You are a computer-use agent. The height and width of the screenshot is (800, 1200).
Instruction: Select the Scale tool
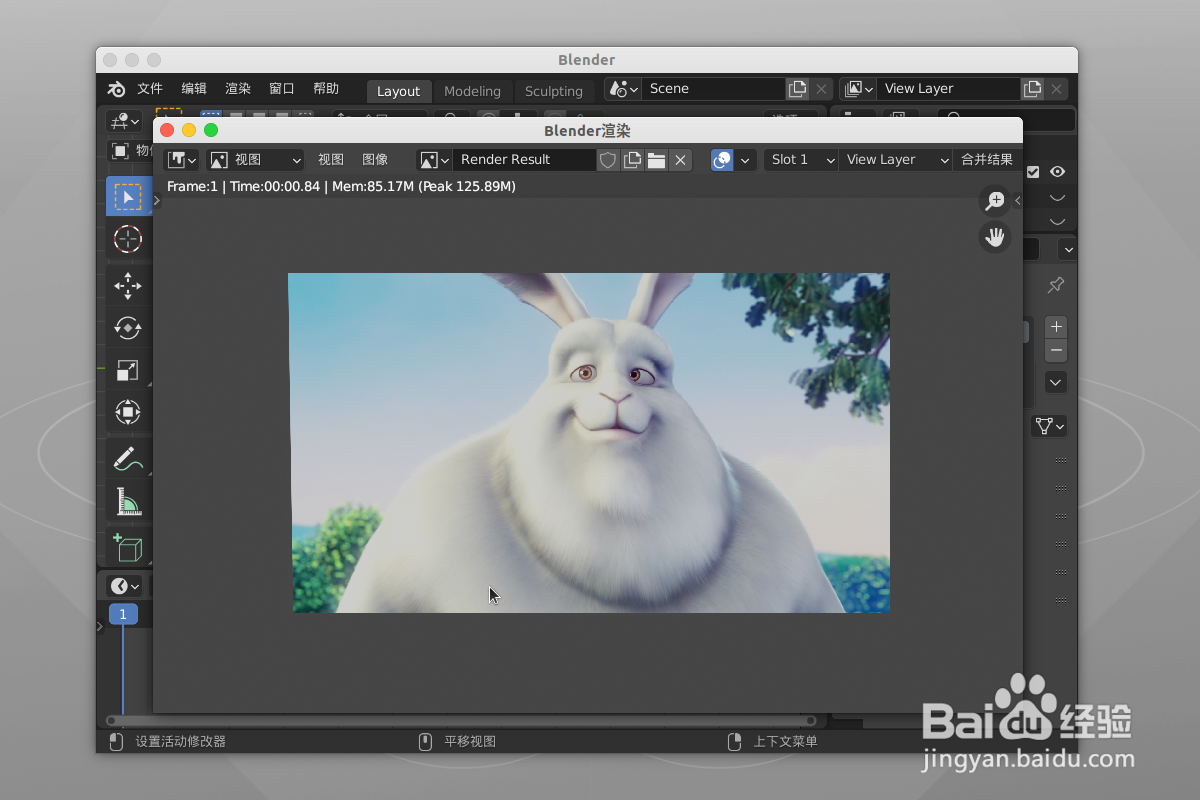tap(128, 371)
